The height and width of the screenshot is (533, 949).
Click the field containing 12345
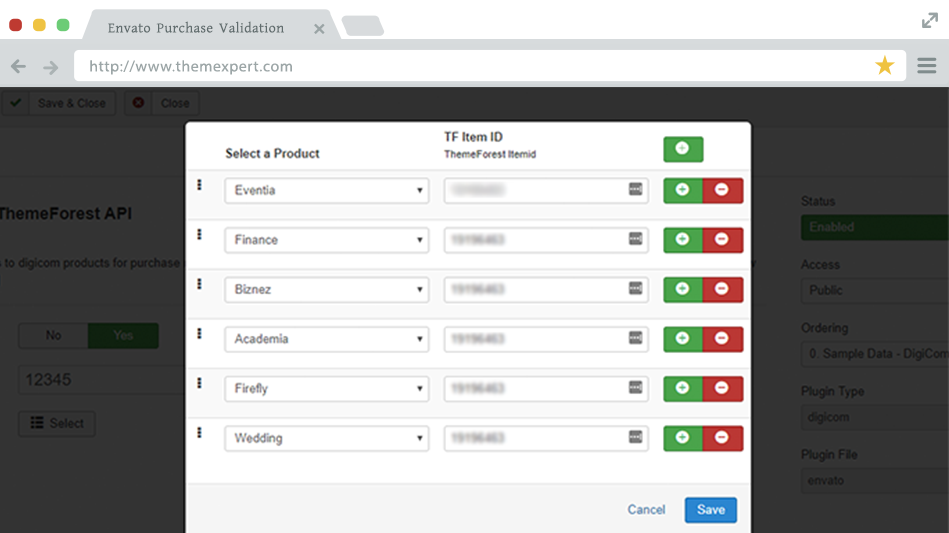pos(102,380)
